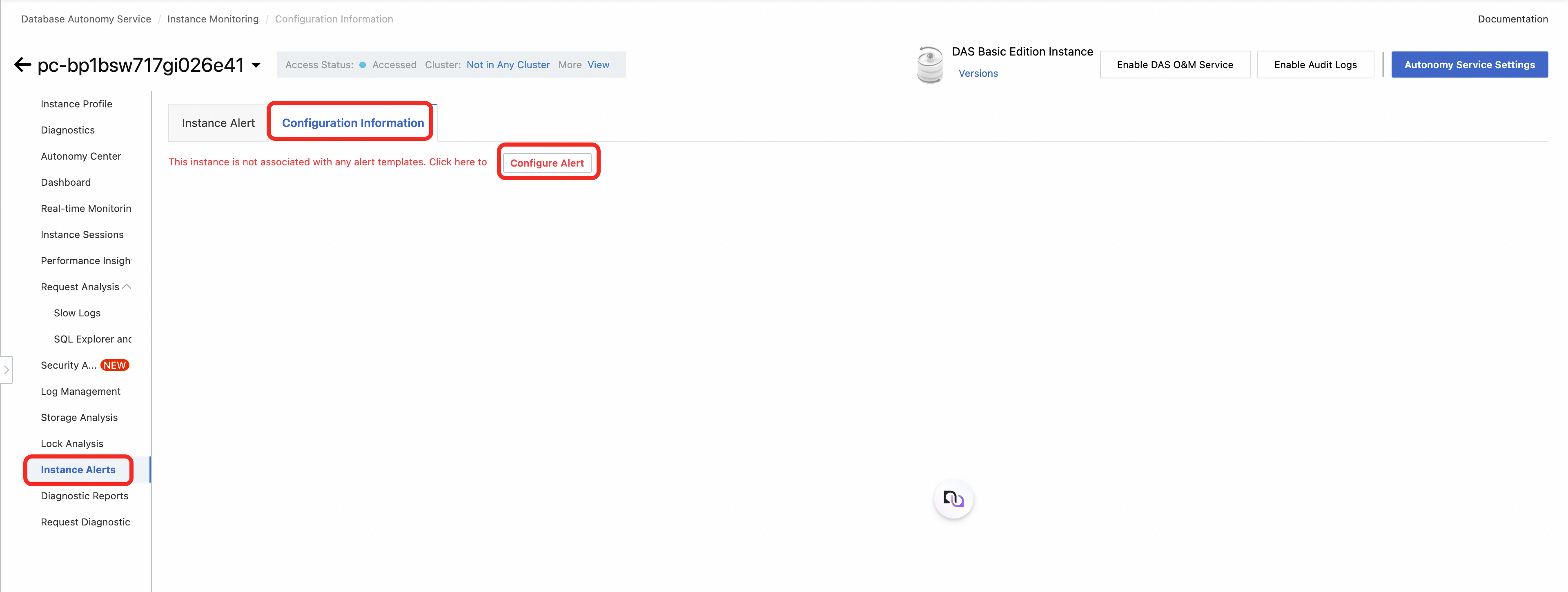This screenshot has height=592, width=1568.
Task: Click the Enable Audit Logs button
Action: point(1315,65)
